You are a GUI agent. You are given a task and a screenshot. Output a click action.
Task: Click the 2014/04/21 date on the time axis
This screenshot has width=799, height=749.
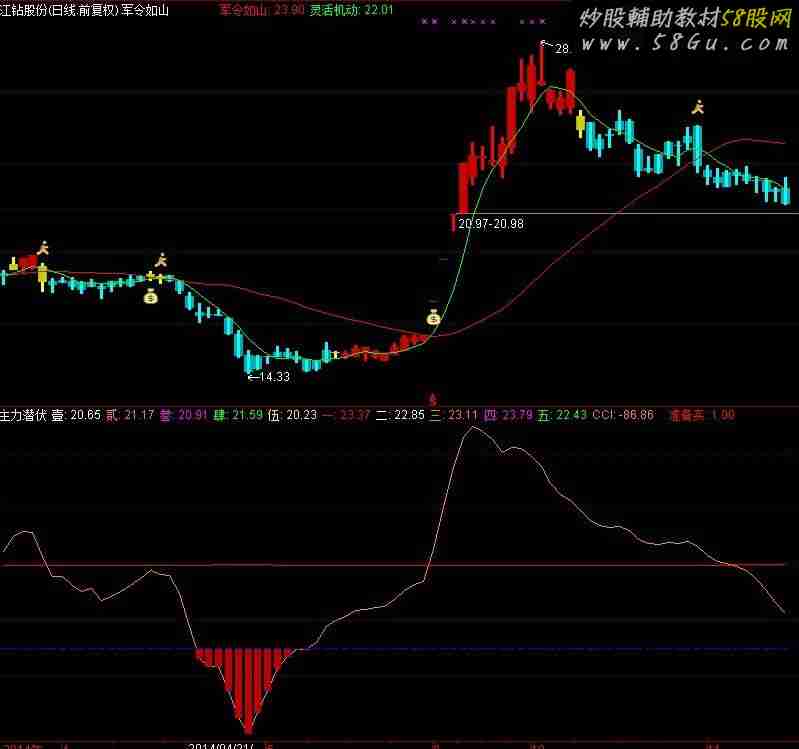(x=224, y=745)
